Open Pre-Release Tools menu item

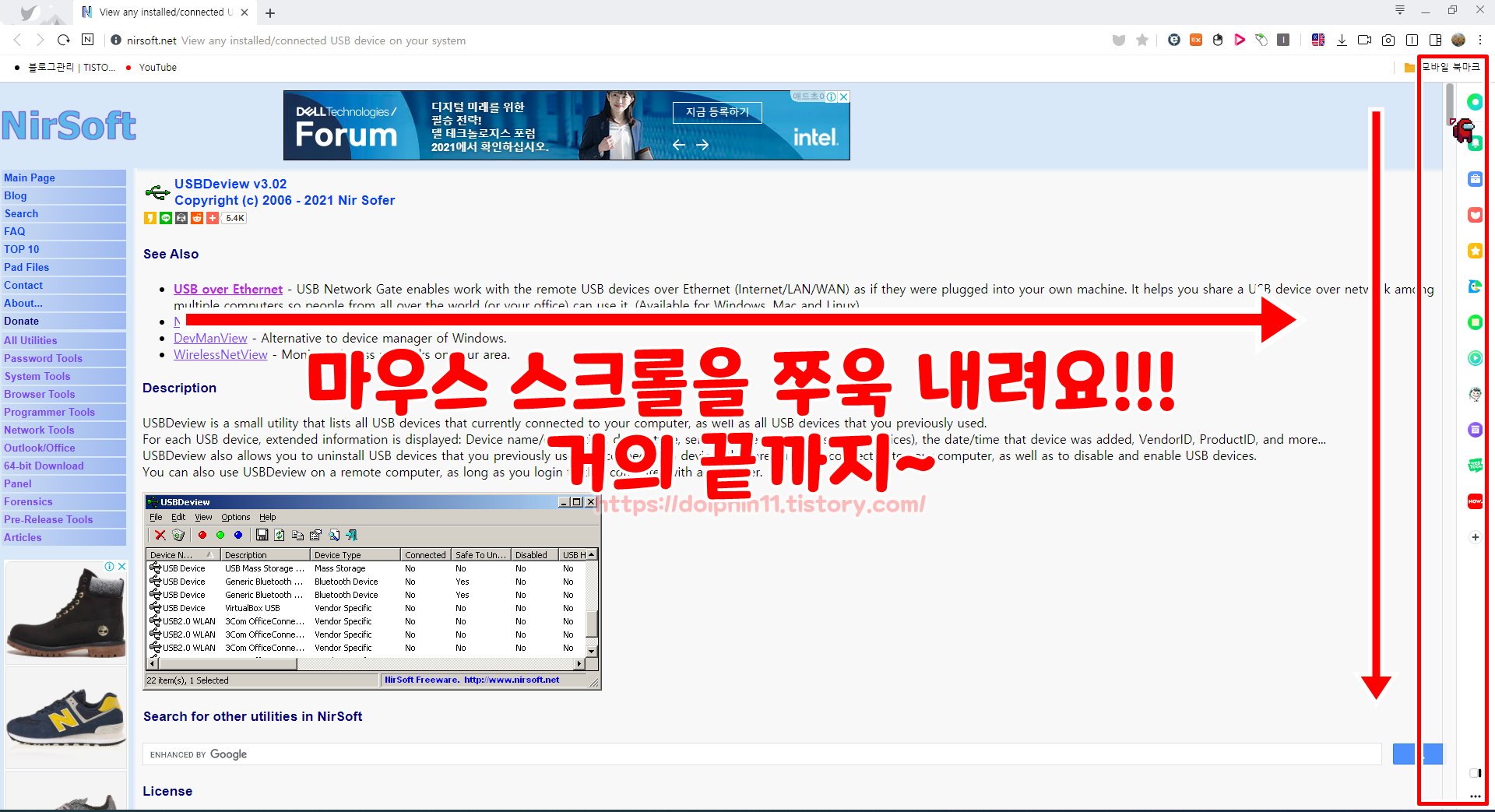(x=64, y=519)
